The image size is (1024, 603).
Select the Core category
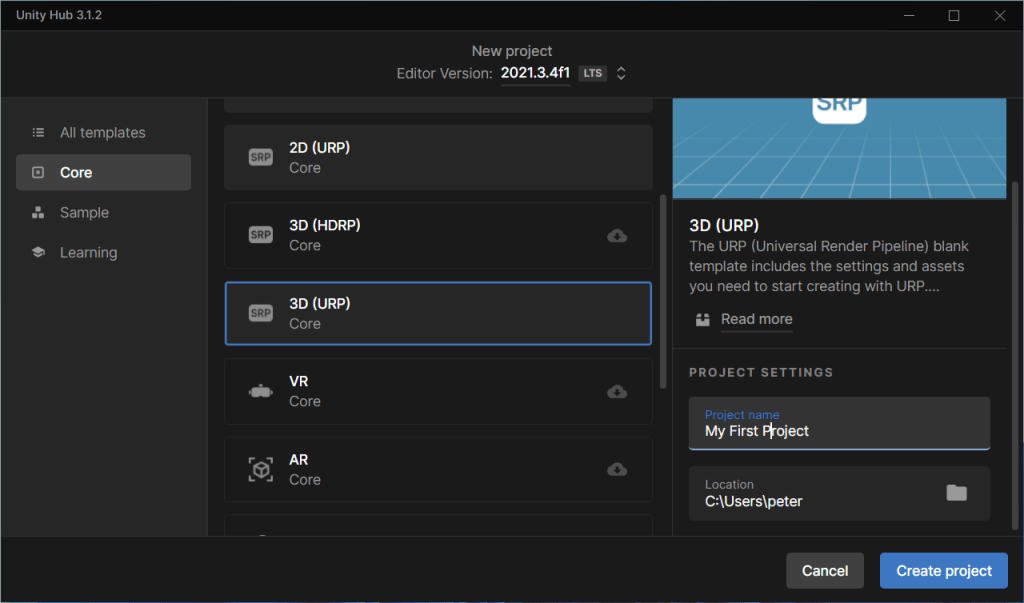click(76, 173)
